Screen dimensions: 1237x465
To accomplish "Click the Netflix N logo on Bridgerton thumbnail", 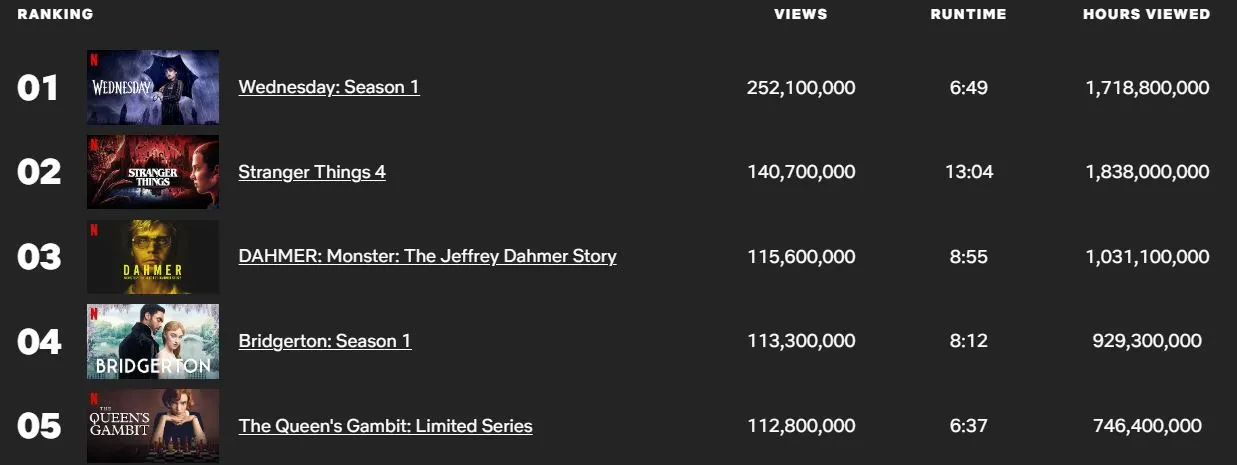I will click(x=94, y=314).
